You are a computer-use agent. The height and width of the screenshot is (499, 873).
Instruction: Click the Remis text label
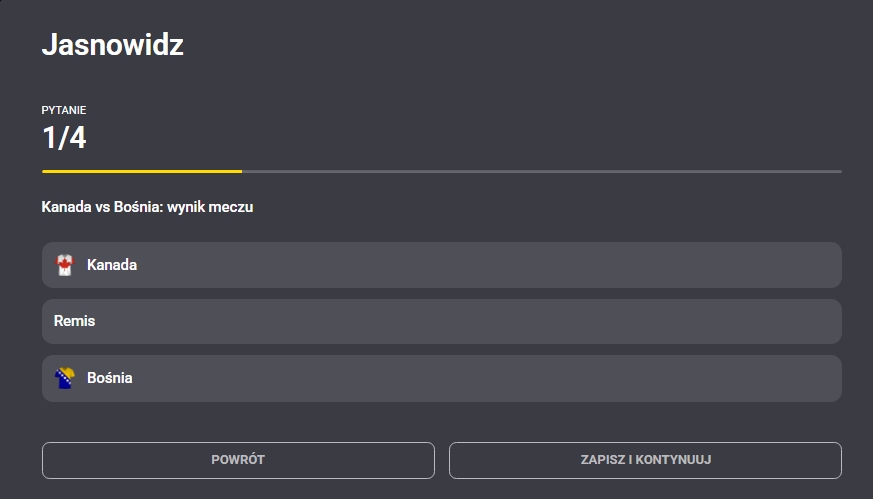(x=74, y=321)
